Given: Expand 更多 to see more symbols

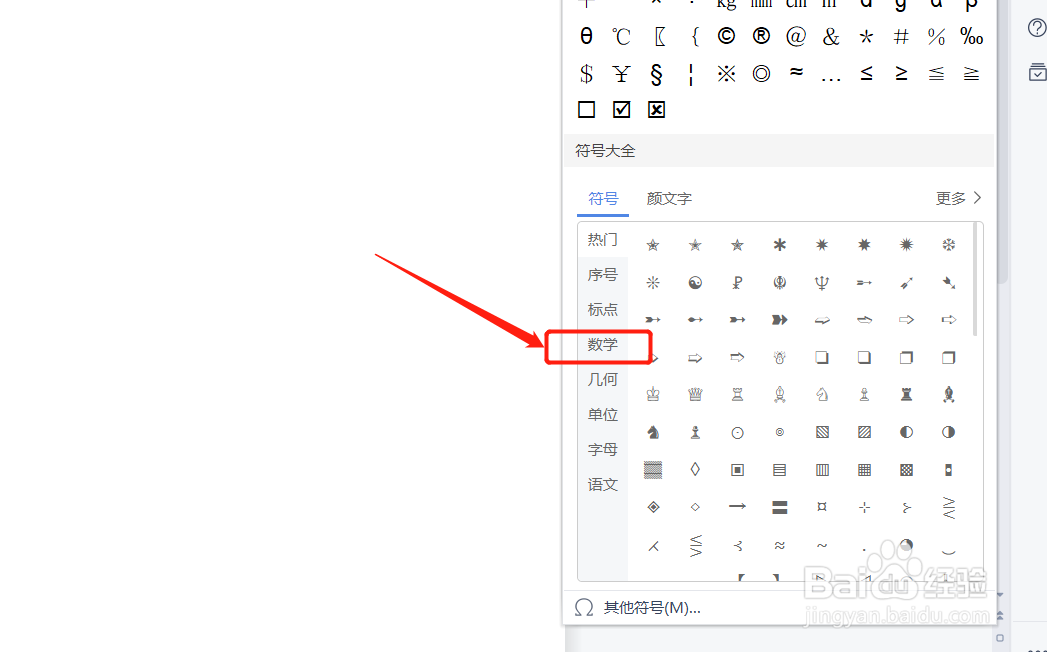Looking at the screenshot, I should tap(955, 197).
